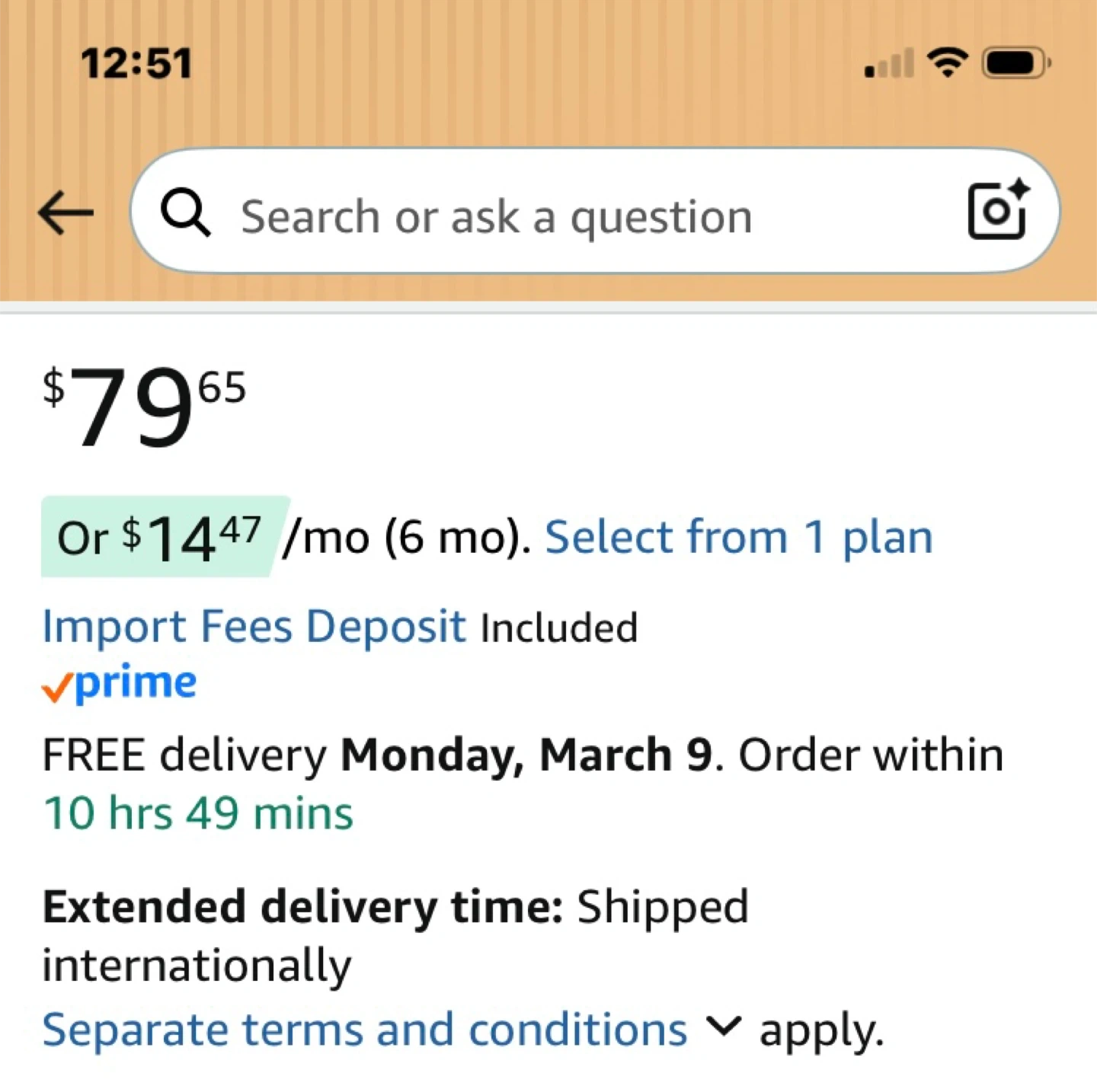
Task: Open the camera lens visual search
Action: (997, 211)
